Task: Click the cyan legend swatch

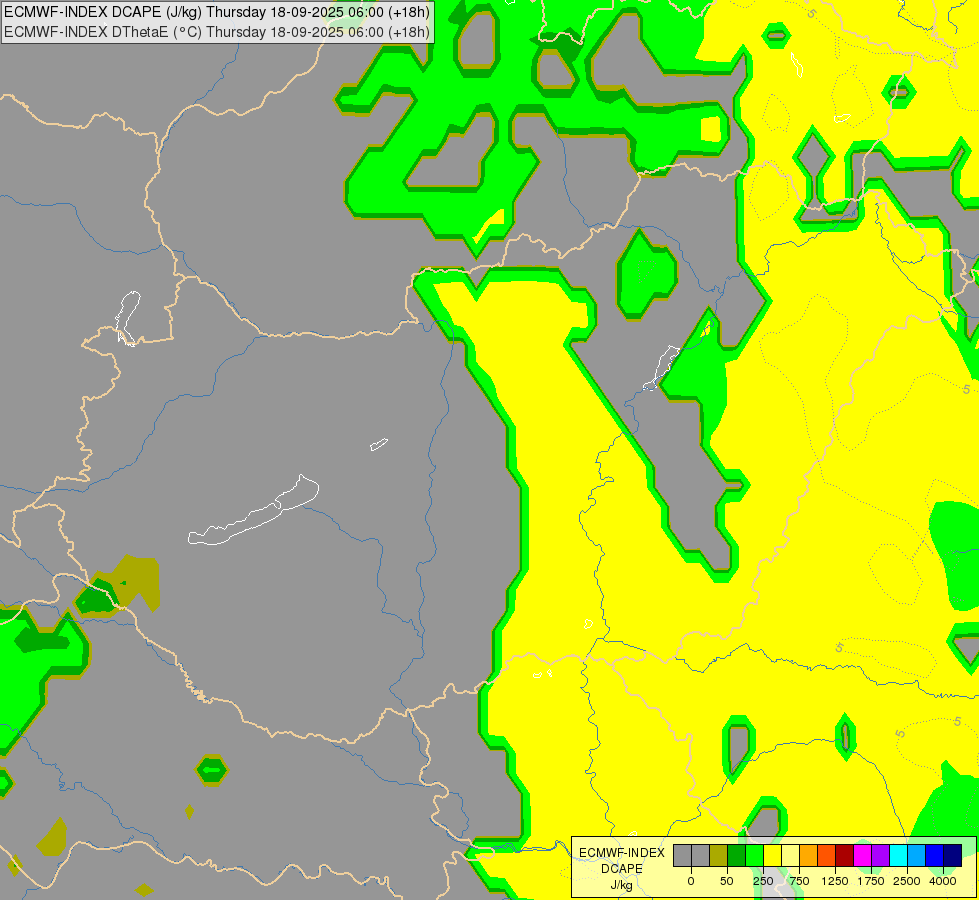Action: [899, 855]
